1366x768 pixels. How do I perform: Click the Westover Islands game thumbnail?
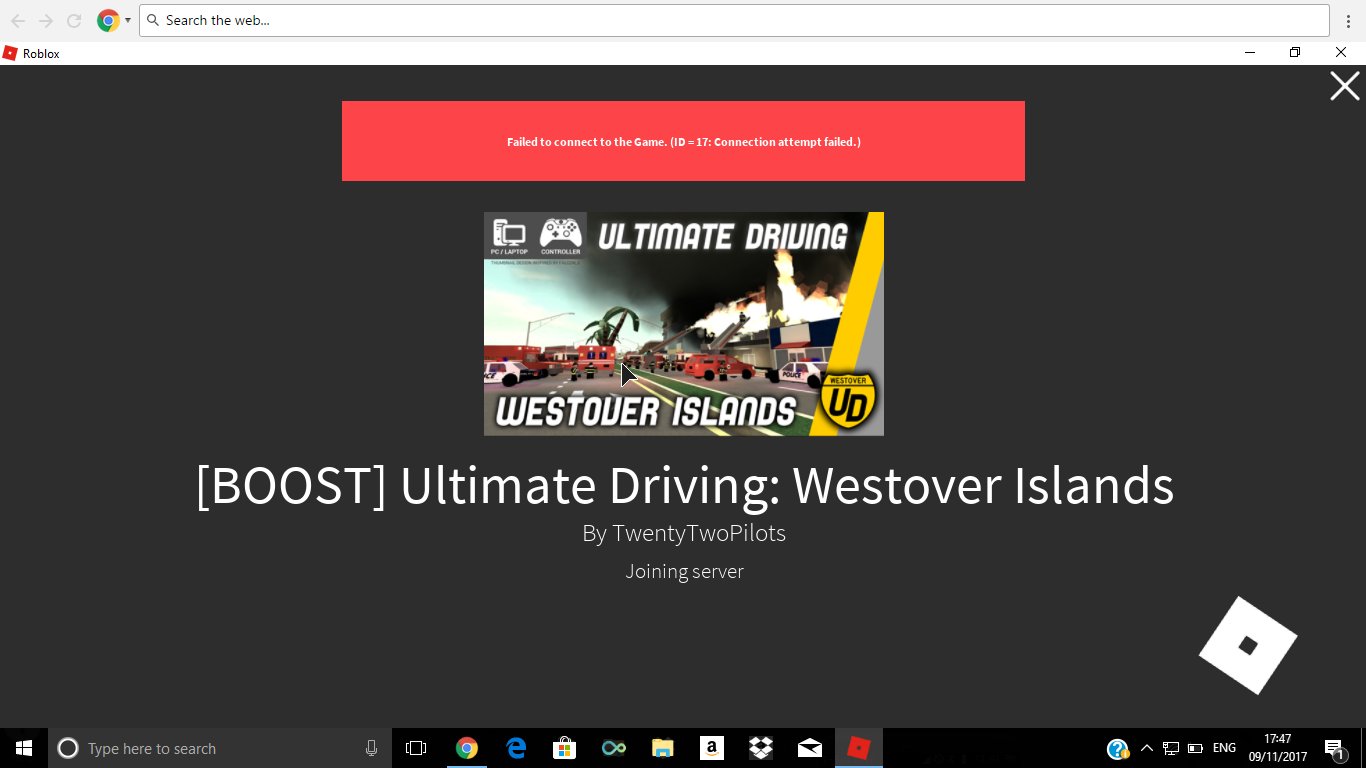click(x=684, y=324)
